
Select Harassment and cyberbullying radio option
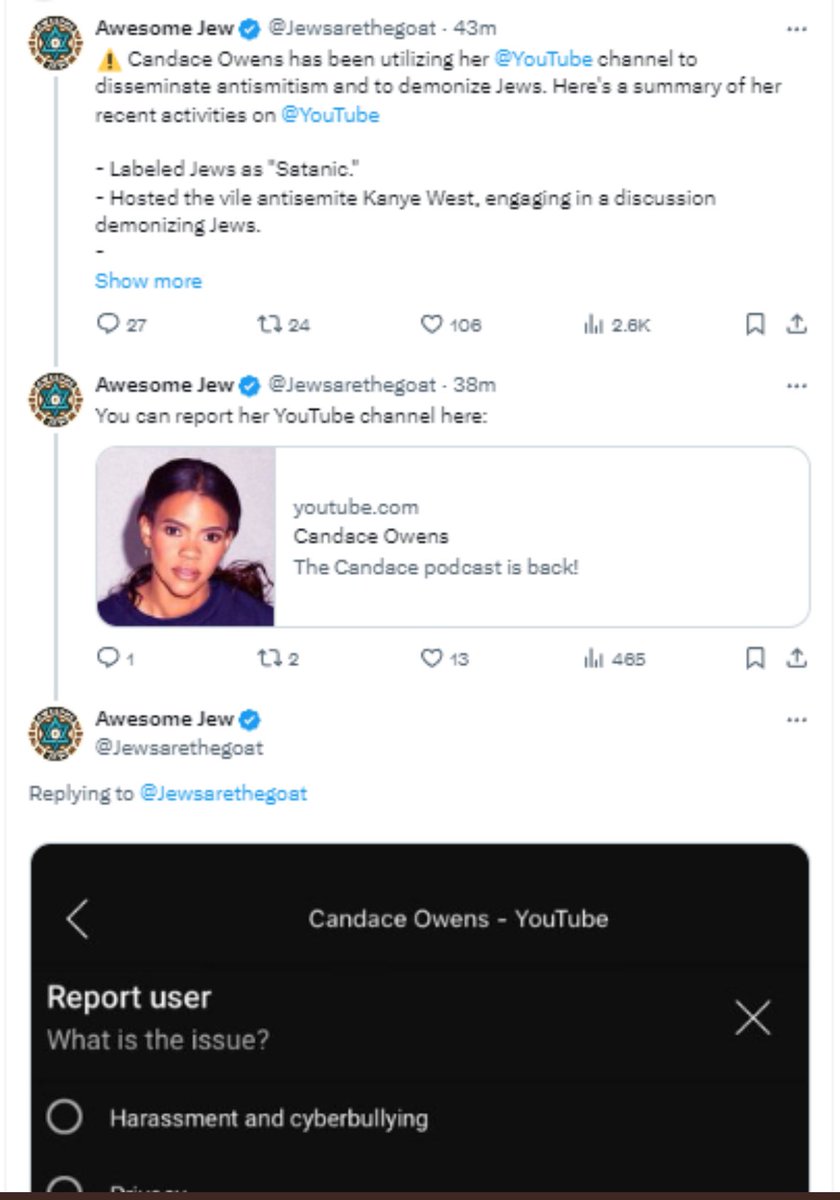point(64,1117)
